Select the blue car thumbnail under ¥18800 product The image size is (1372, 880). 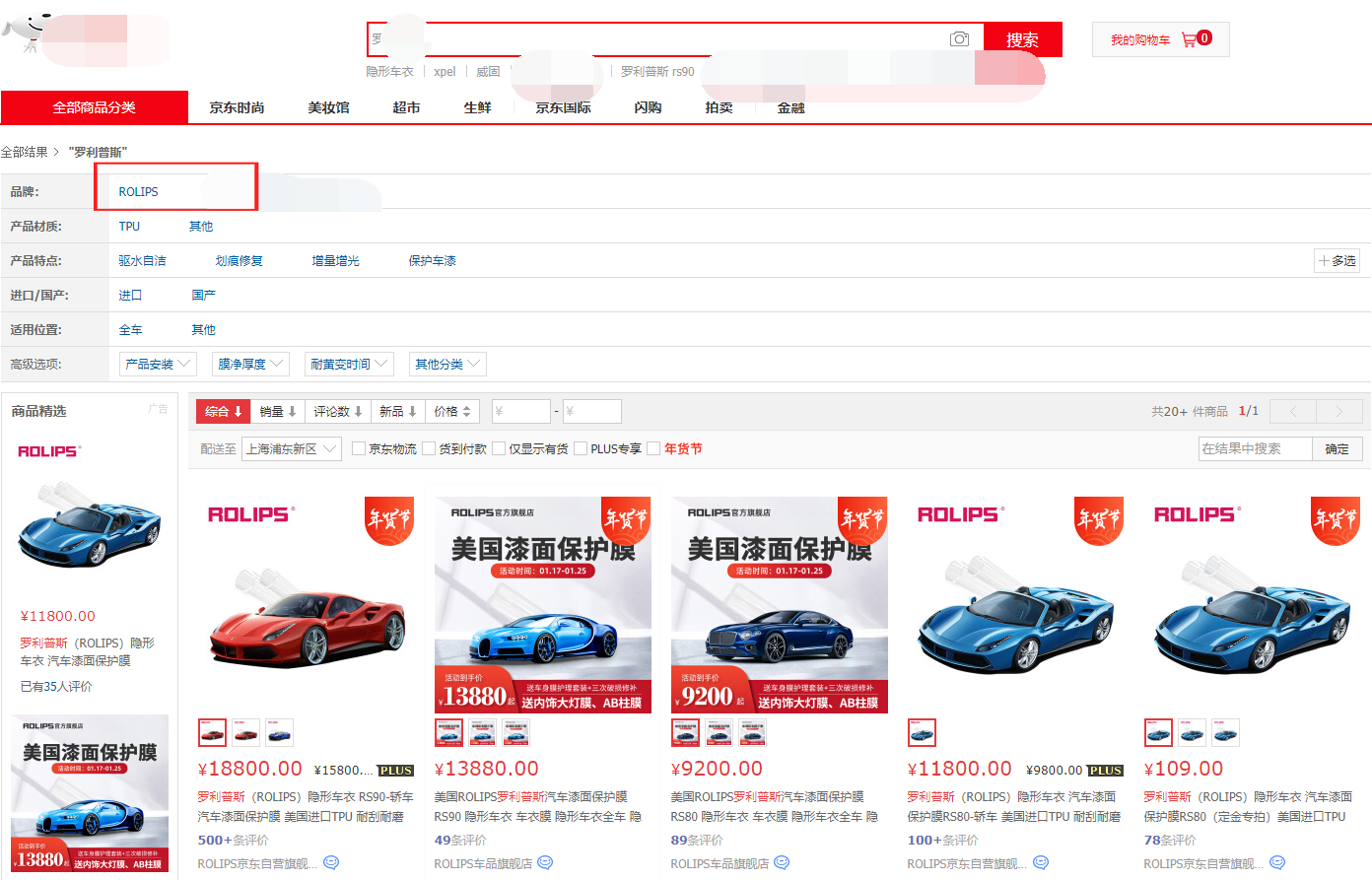[279, 733]
